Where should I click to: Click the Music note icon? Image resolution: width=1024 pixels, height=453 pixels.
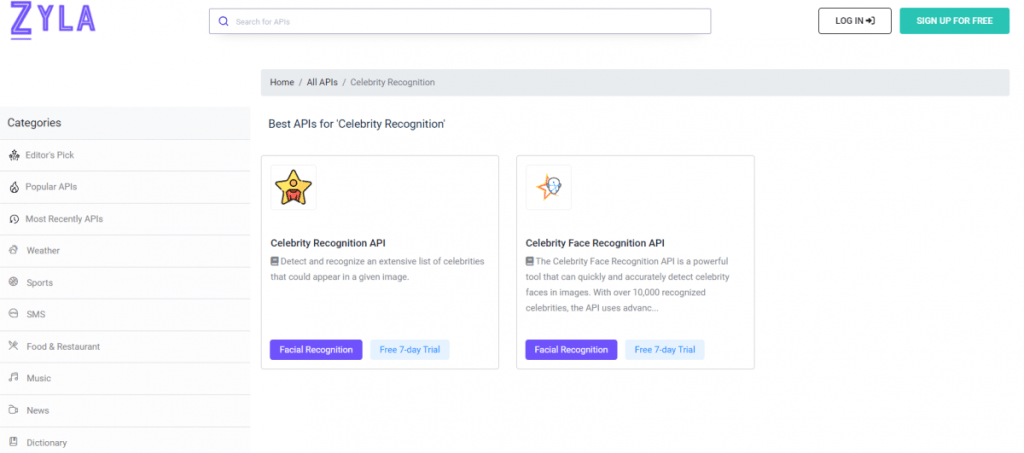pyautogui.click(x=14, y=378)
